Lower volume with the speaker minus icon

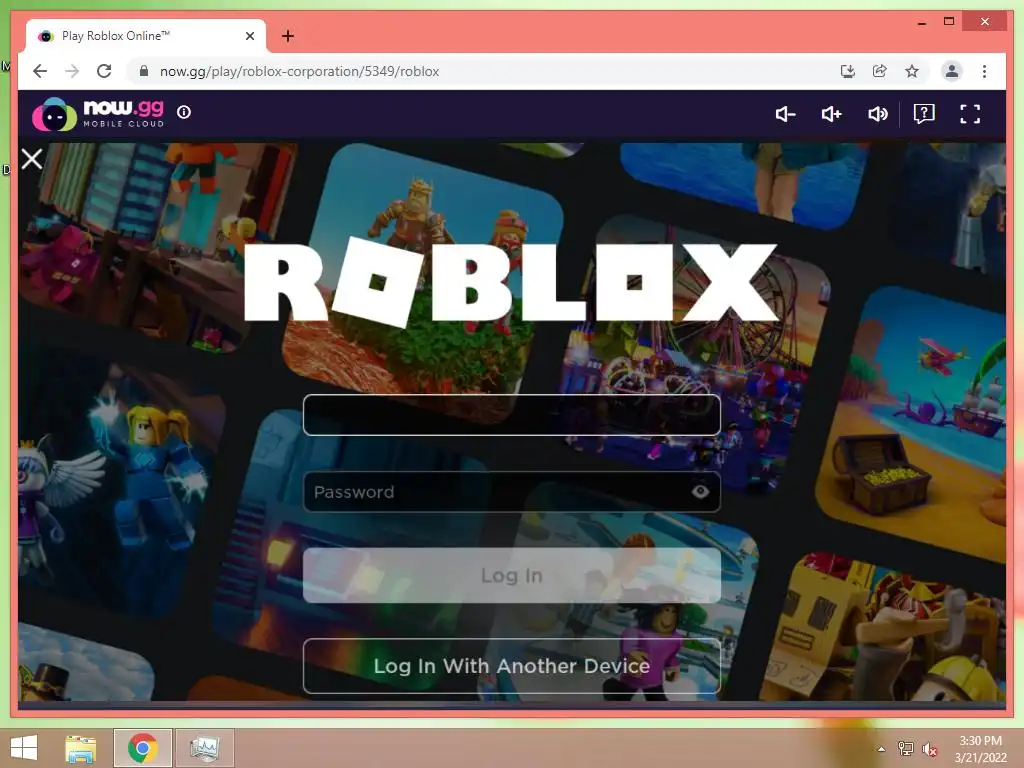tap(785, 114)
